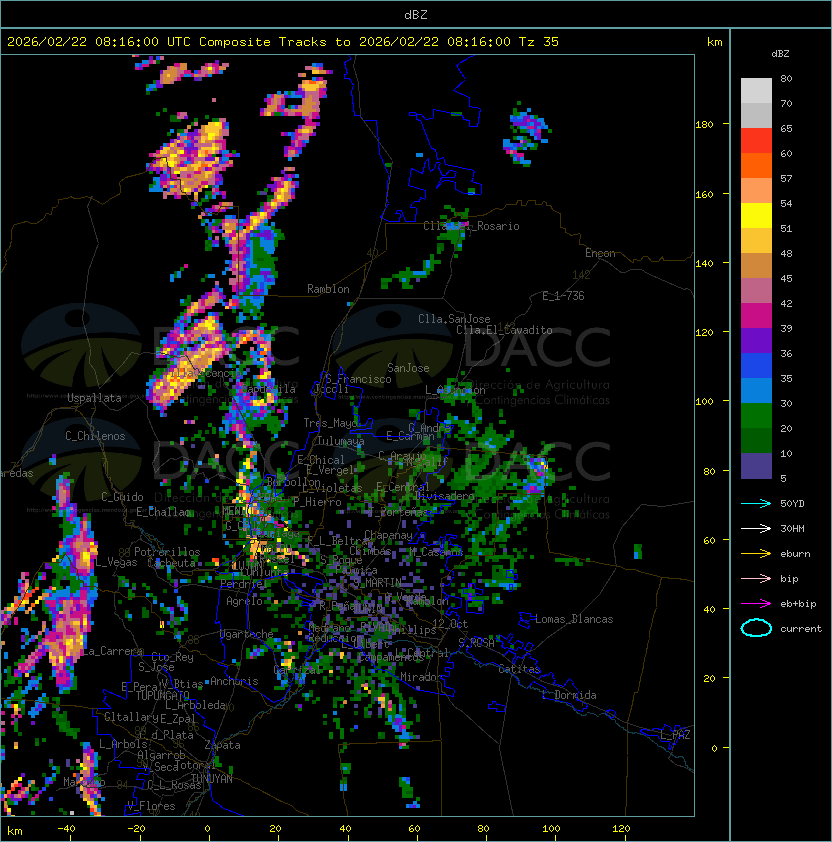Click the pink bip arrow in legend
Screen dimensions: 832x842
756,579
